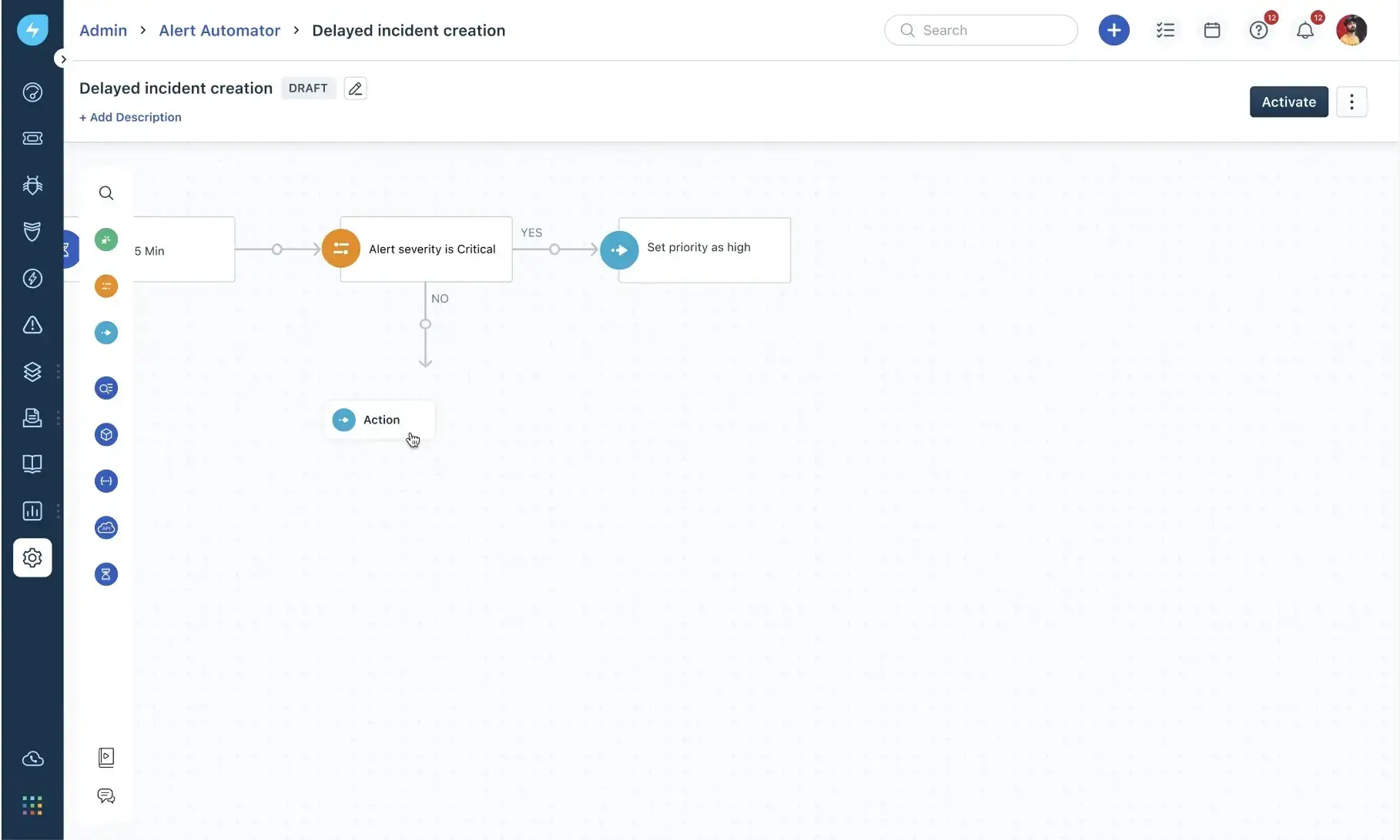Open the notifications bell

(x=1305, y=31)
